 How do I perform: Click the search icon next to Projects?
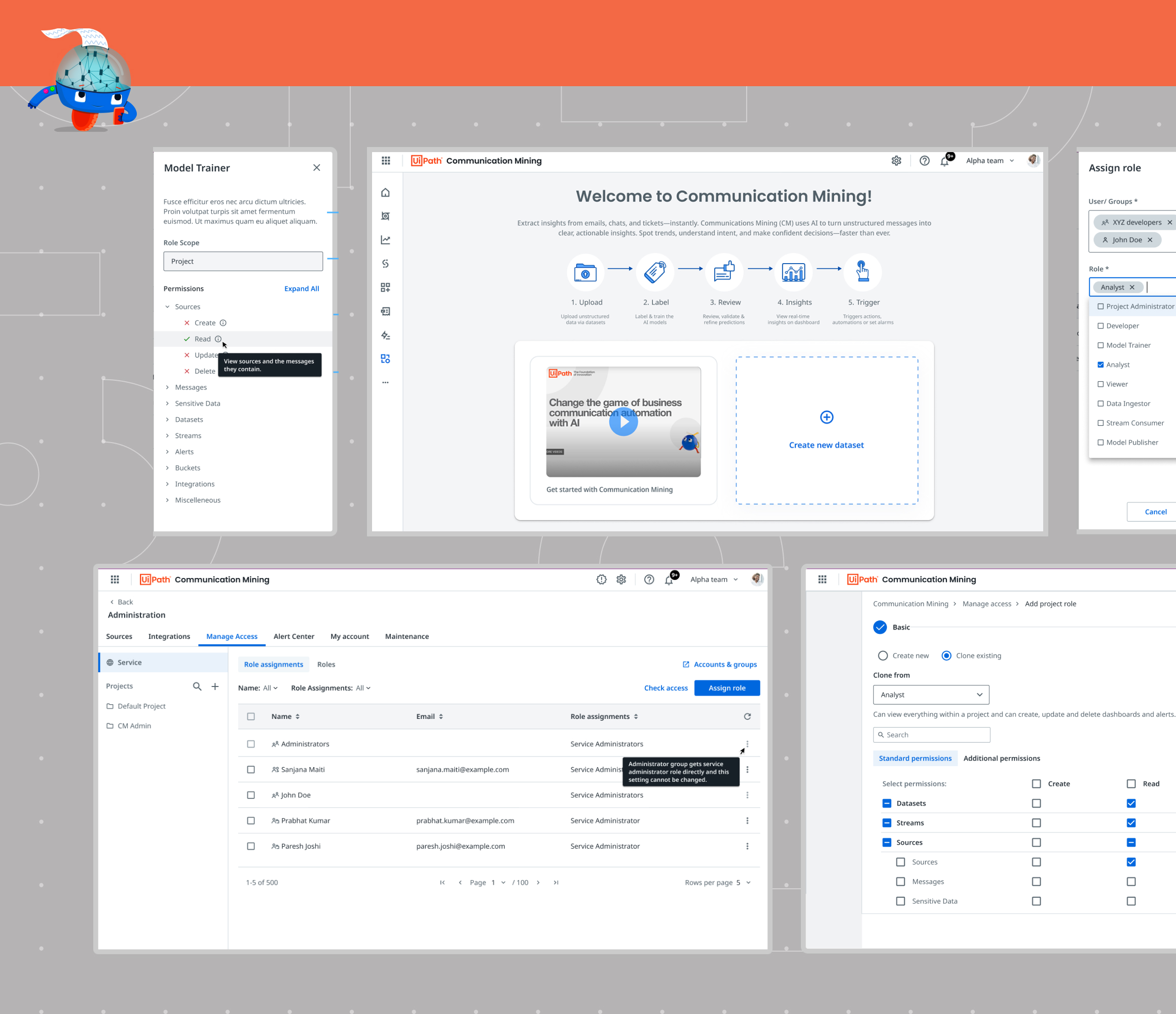coord(197,686)
